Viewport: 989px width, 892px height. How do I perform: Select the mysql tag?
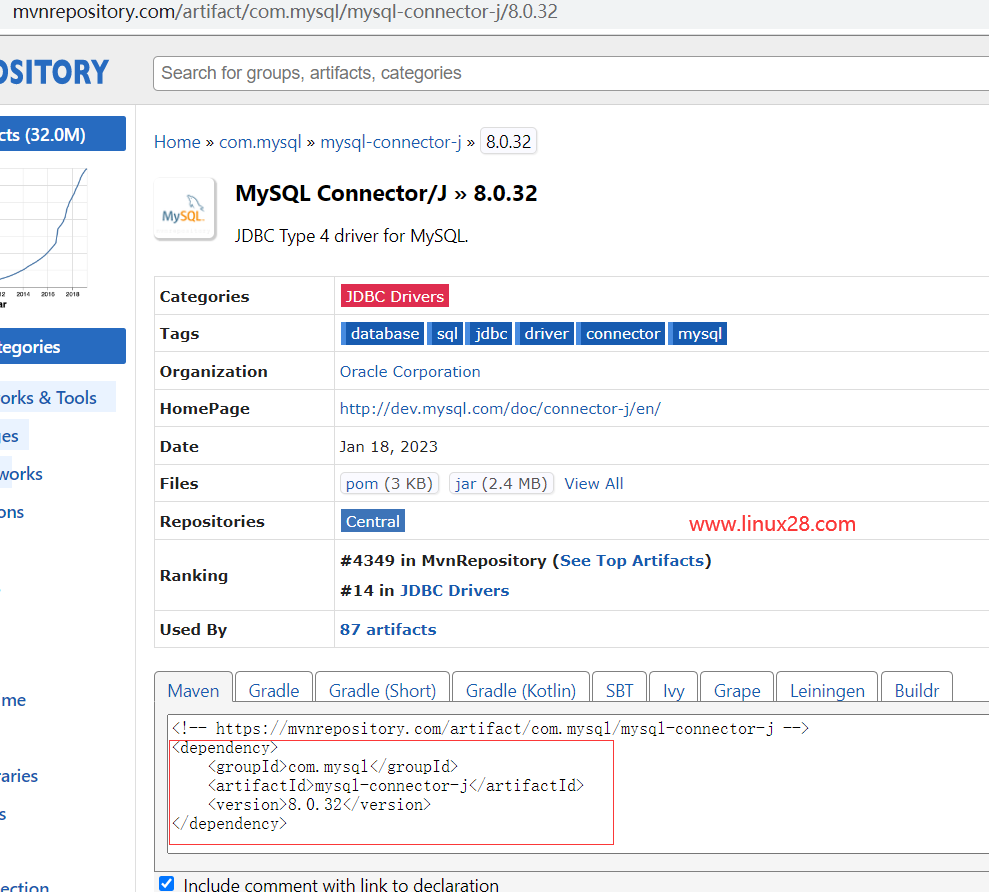click(x=699, y=334)
